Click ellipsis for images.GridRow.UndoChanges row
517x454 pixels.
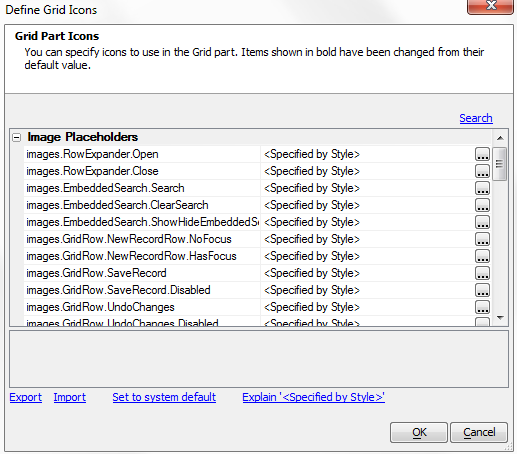click(482, 307)
